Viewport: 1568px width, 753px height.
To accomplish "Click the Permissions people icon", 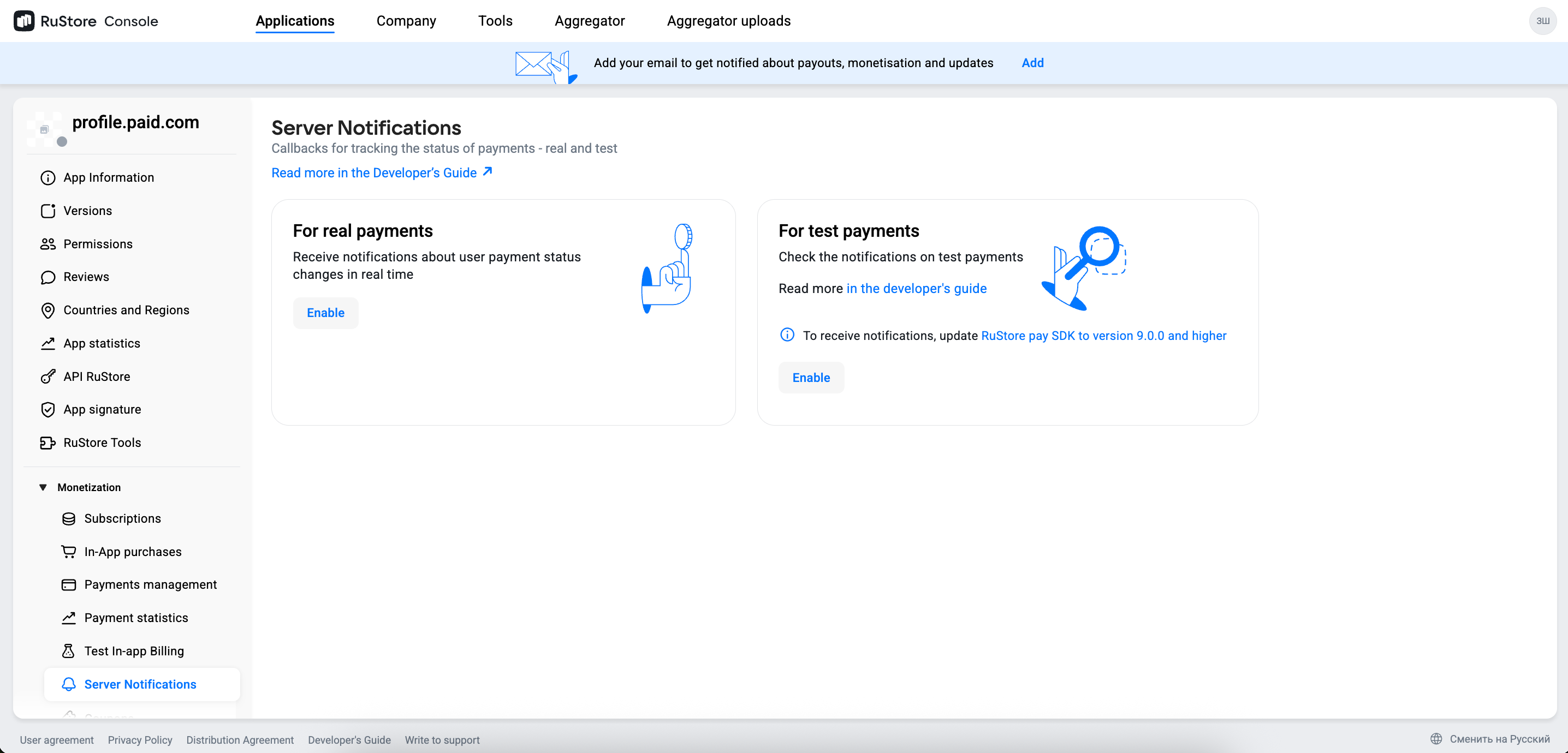I will pyautogui.click(x=48, y=244).
